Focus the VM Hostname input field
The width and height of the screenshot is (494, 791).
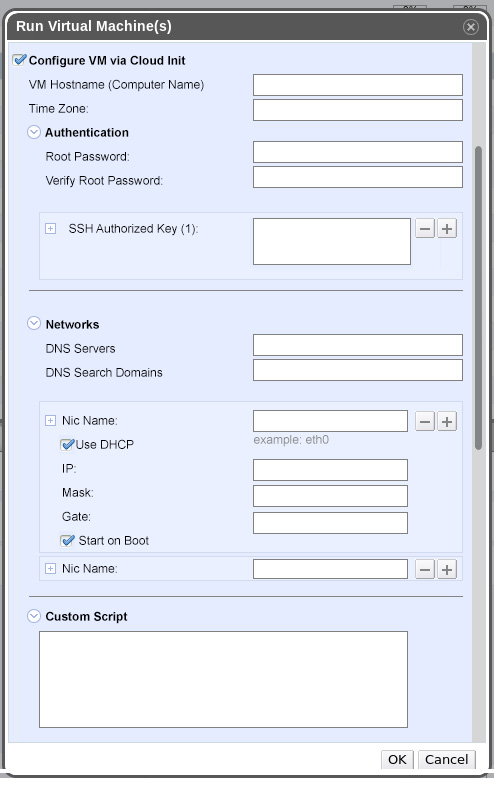coord(358,85)
